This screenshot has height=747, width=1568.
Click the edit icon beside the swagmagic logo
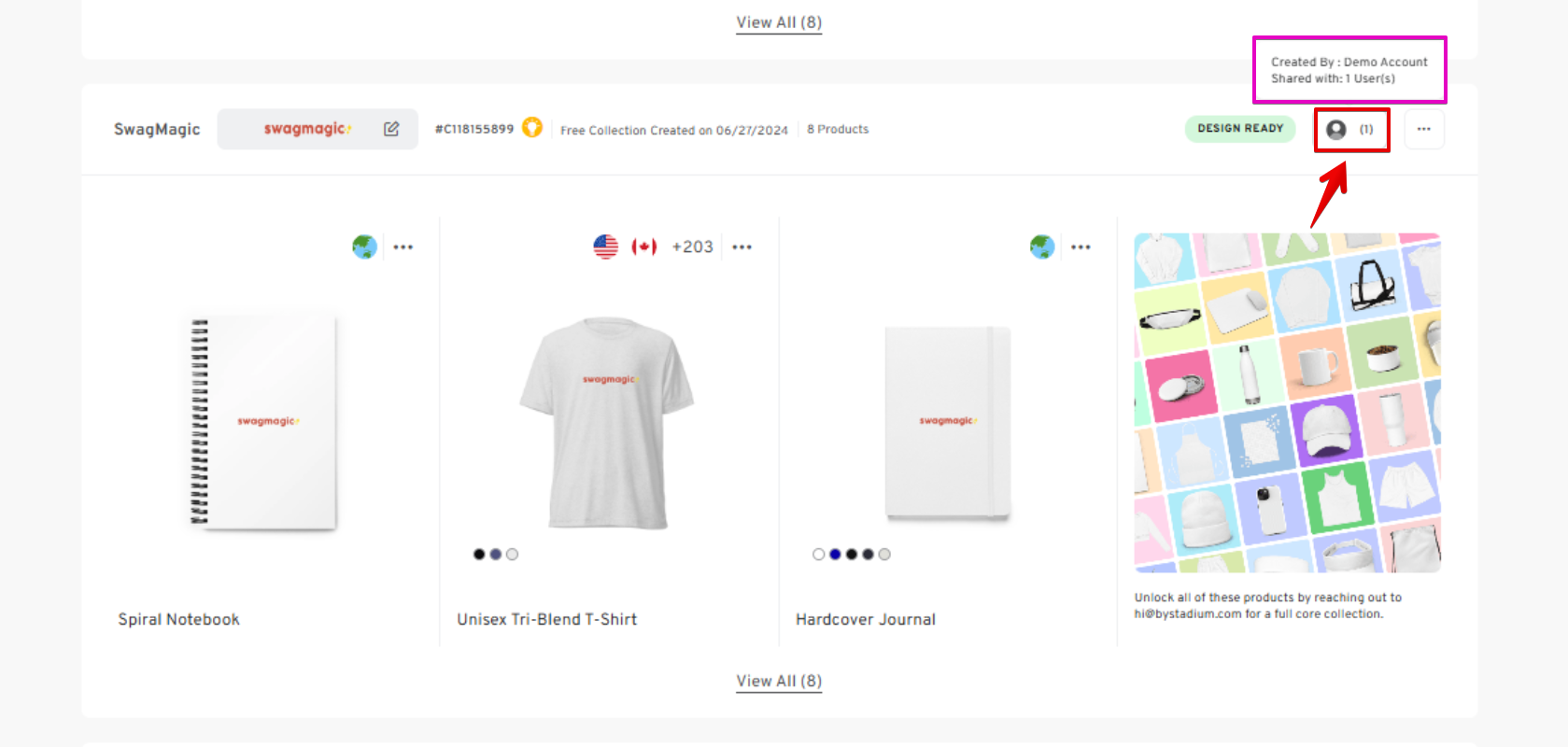[x=391, y=129]
